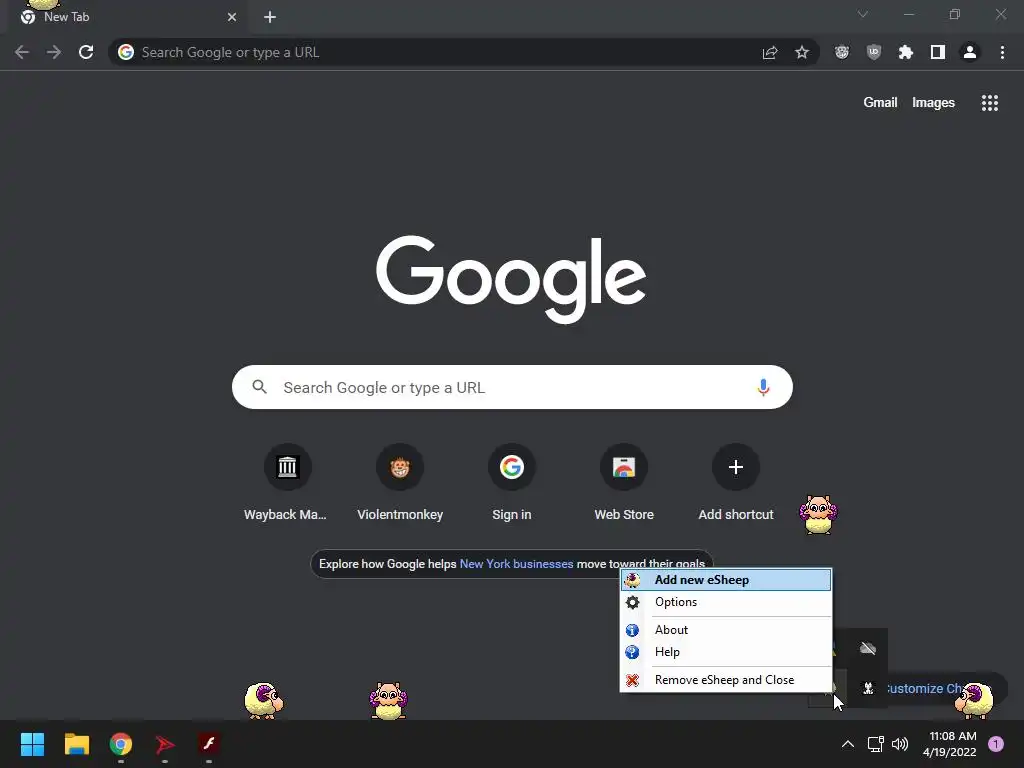Open Help in the eSheep menu
The height and width of the screenshot is (768, 1024).
tap(726, 652)
